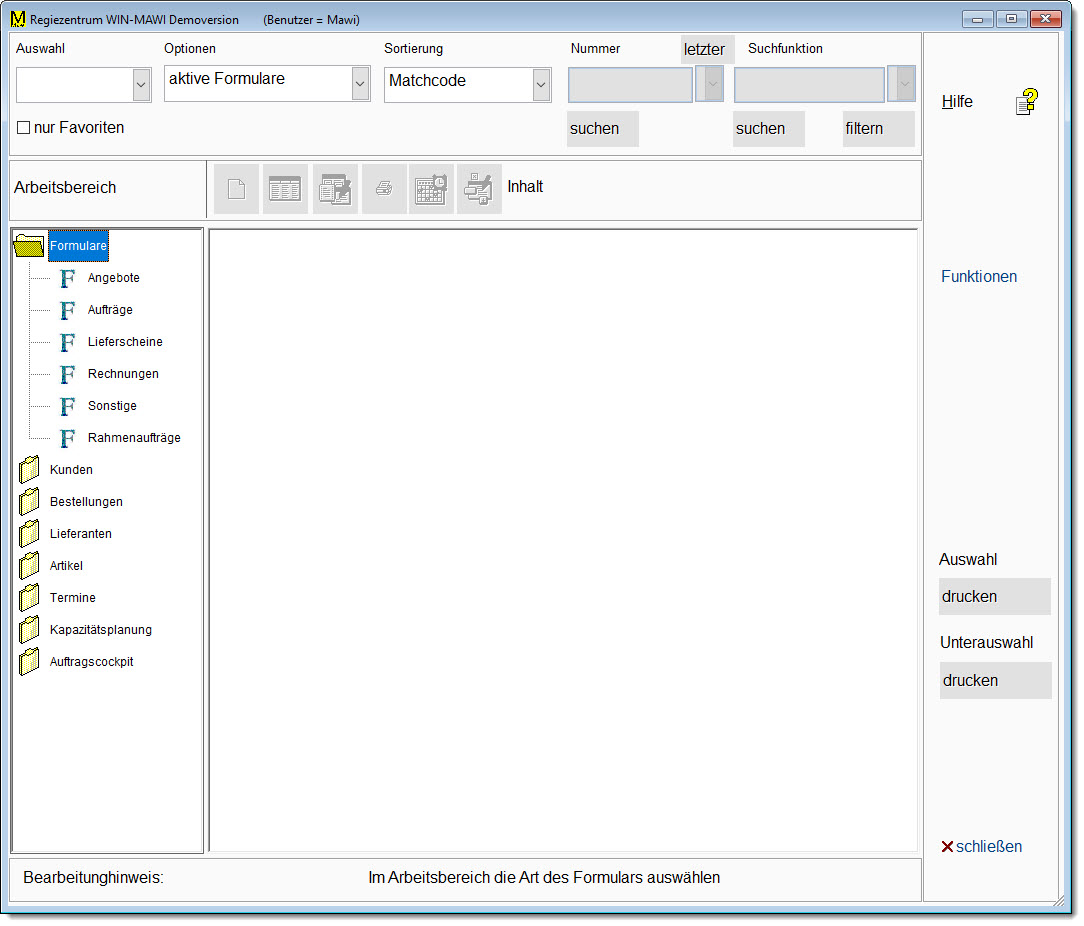The height and width of the screenshot is (926, 1084).
Task: Click schließen to close the Regiezentrum
Action: click(981, 847)
